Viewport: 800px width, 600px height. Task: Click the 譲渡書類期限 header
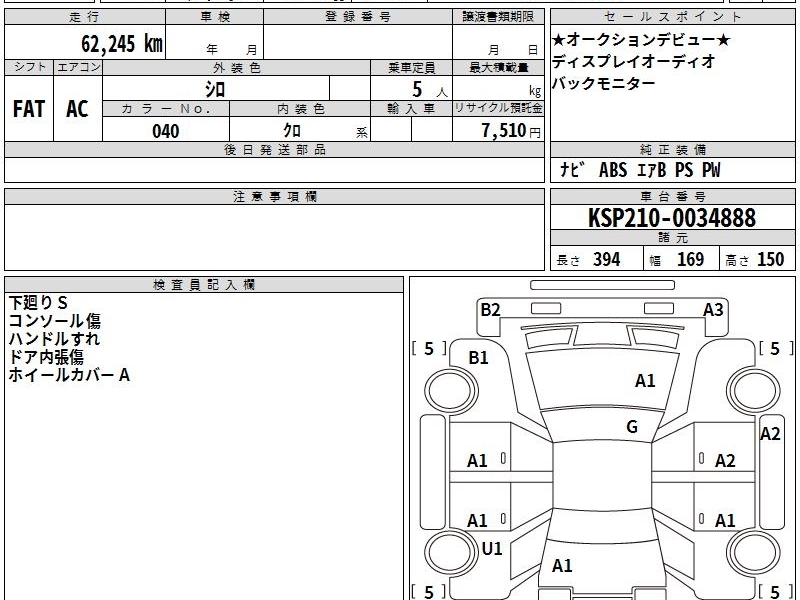tap(498, 17)
